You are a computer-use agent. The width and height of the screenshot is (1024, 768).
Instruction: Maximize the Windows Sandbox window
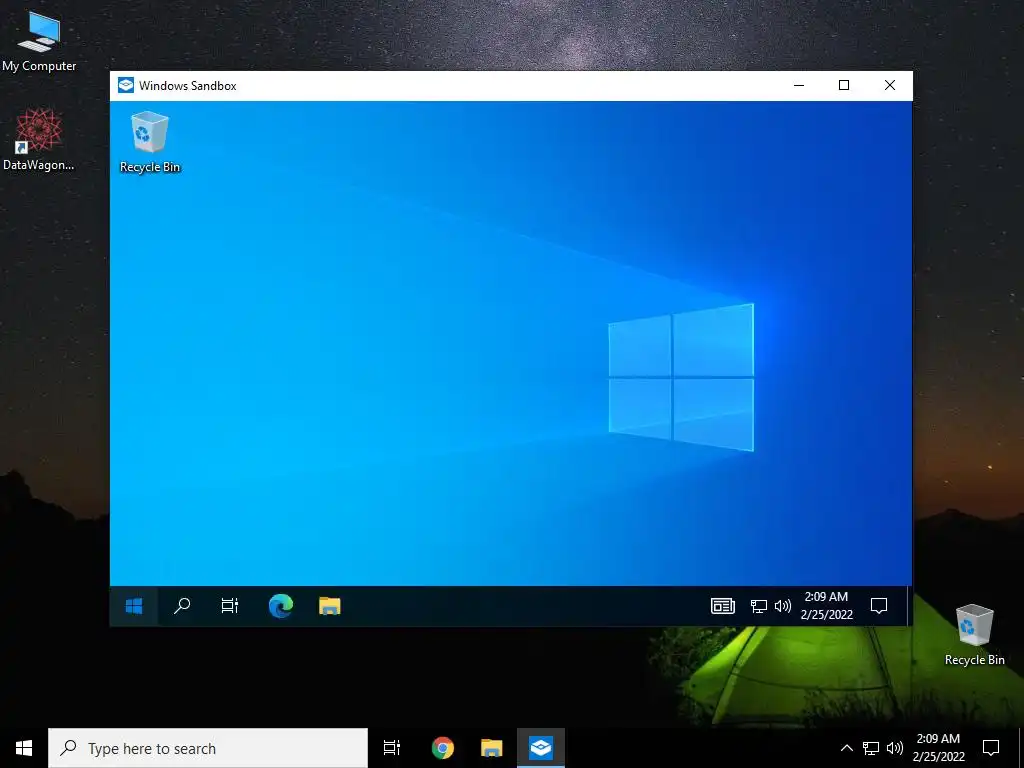tap(844, 86)
